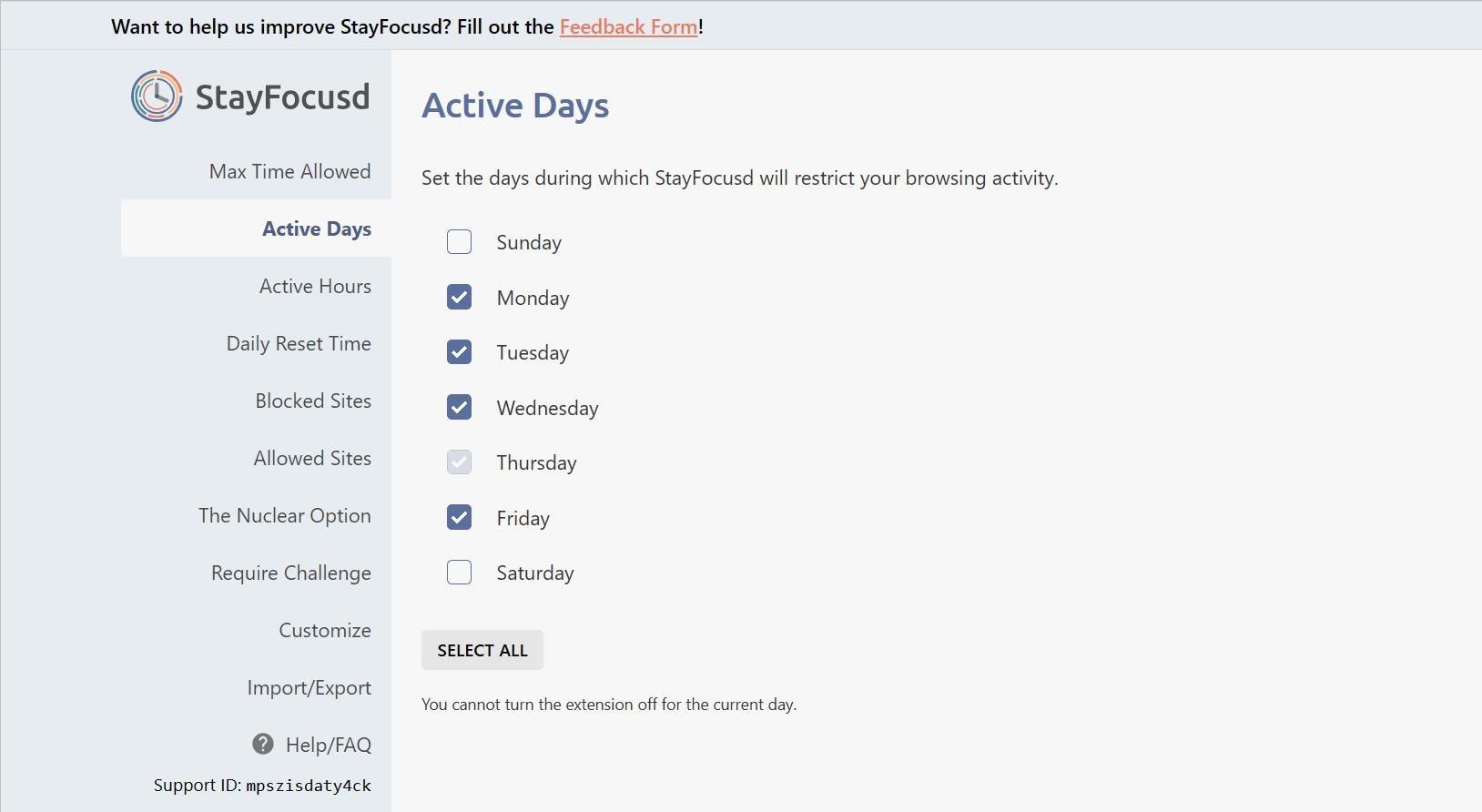Open the Import/Export section
The width and height of the screenshot is (1482, 812).
tap(310, 687)
